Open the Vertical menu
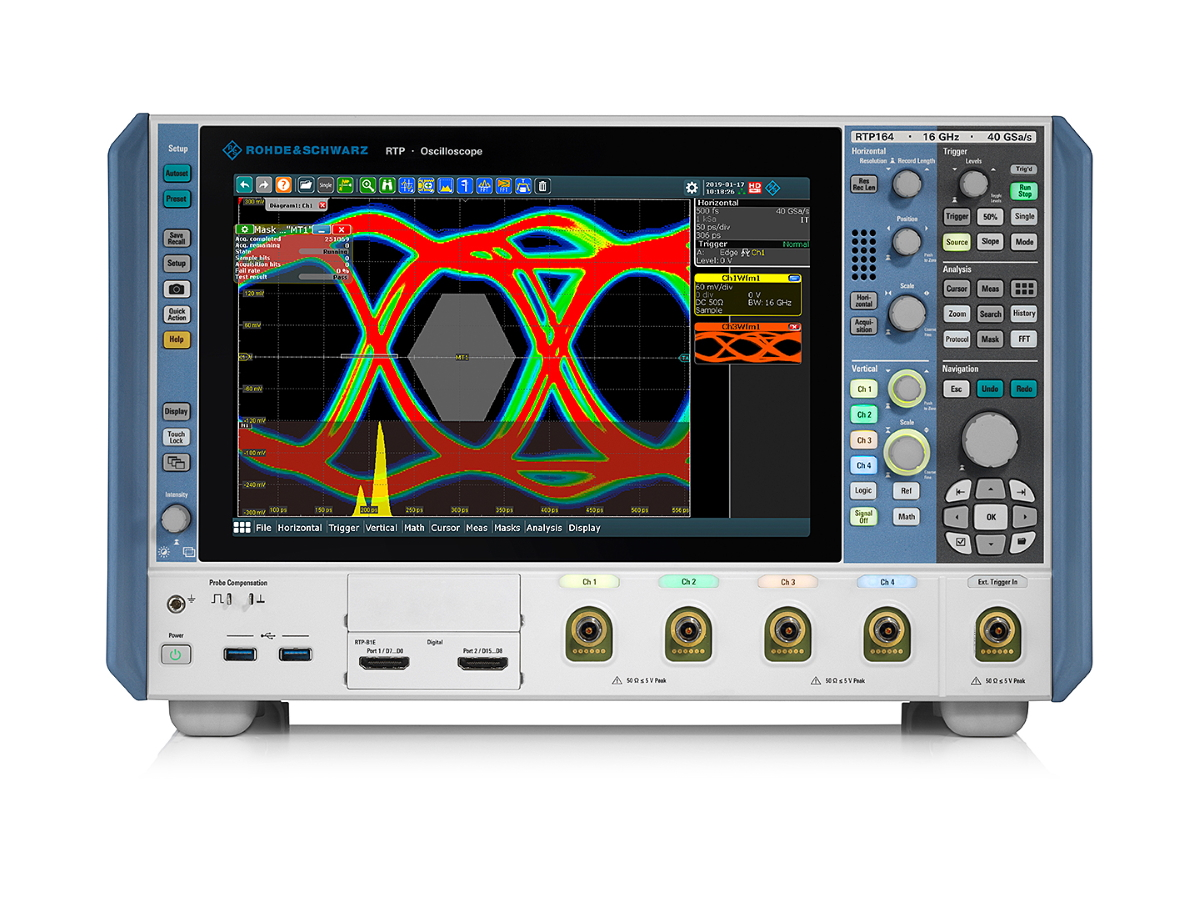The width and height of the screenshot is (1200, 900). (381, 528)
